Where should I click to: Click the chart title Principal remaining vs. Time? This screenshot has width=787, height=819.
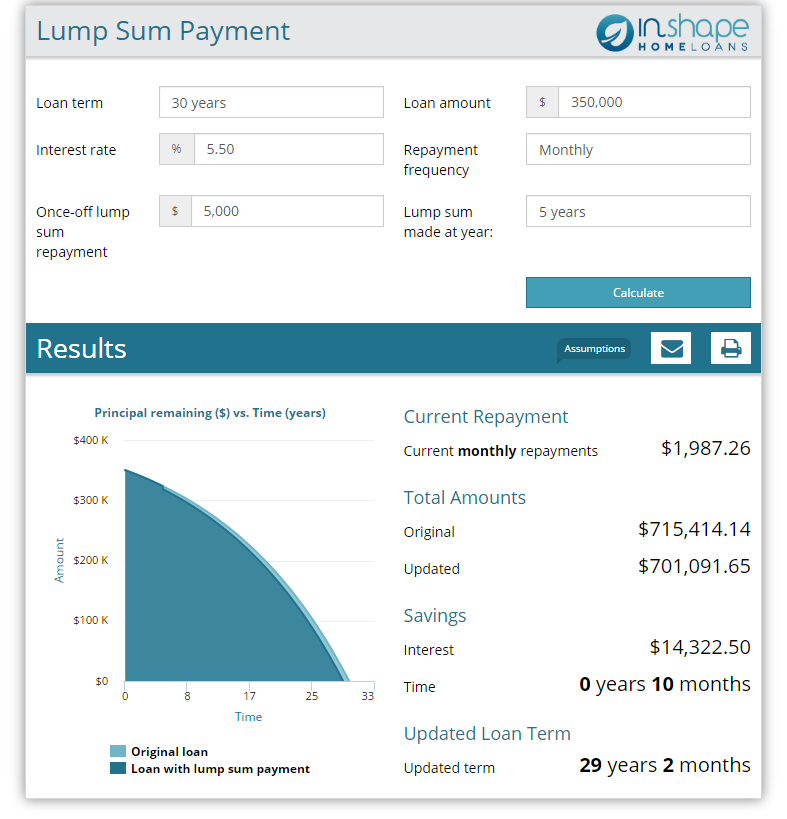coord(210,412)
